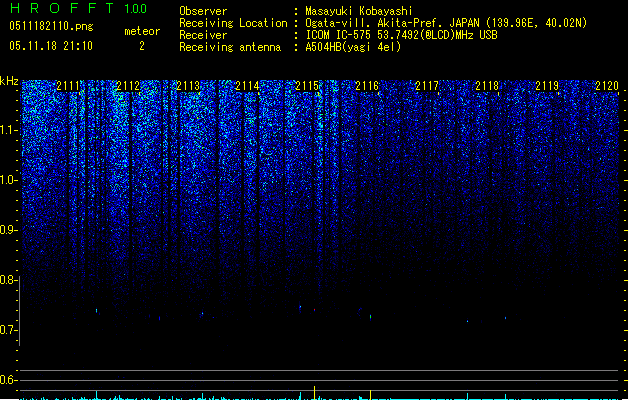The width and height of the screenshot is (629, 400).
Task: Click the 2114 time marker
Action: (x=248, y=86)
